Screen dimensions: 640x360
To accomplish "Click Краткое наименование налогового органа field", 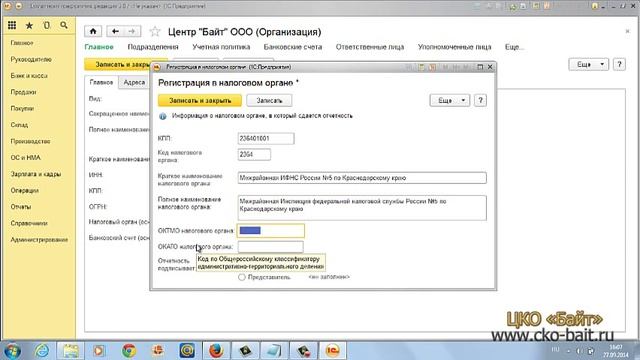I will point(362,178).
